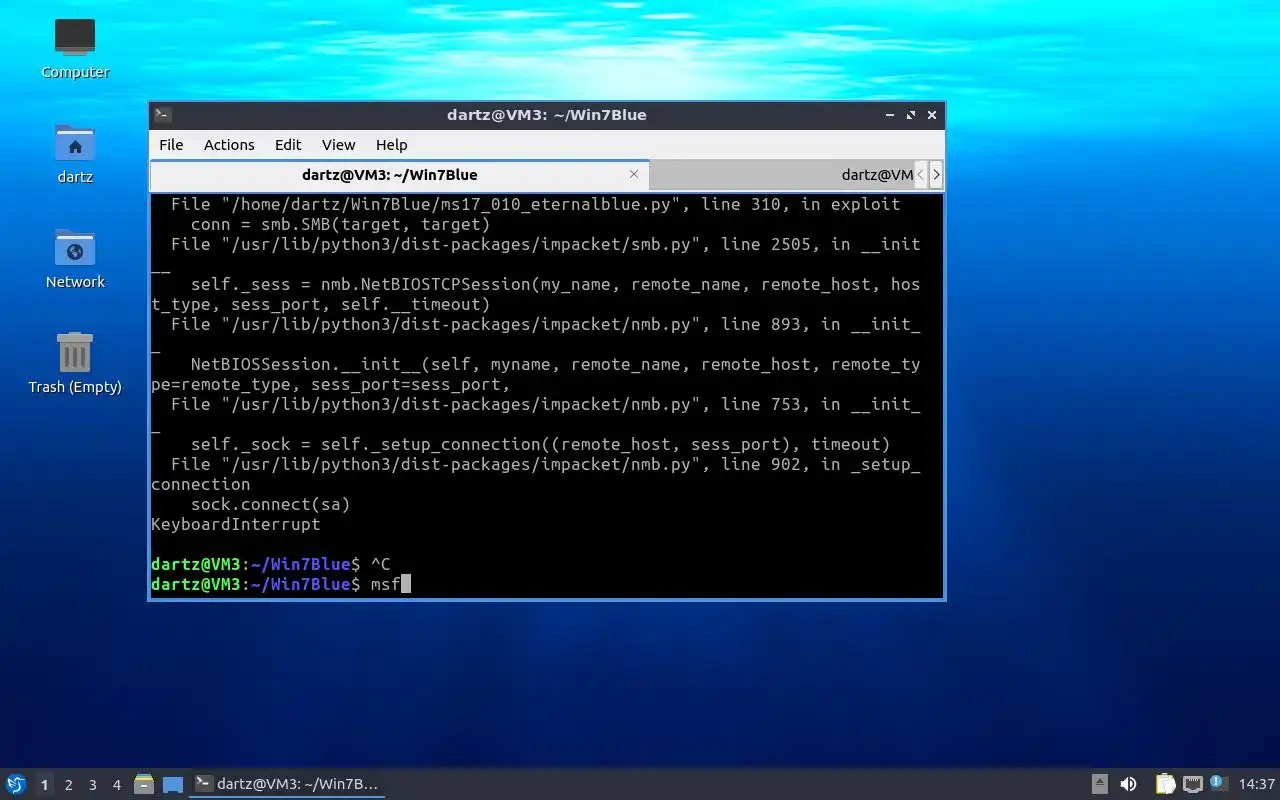Open the removable media eject tray icon
This screenshot has width=1280, height=800.
(1099, 785)
